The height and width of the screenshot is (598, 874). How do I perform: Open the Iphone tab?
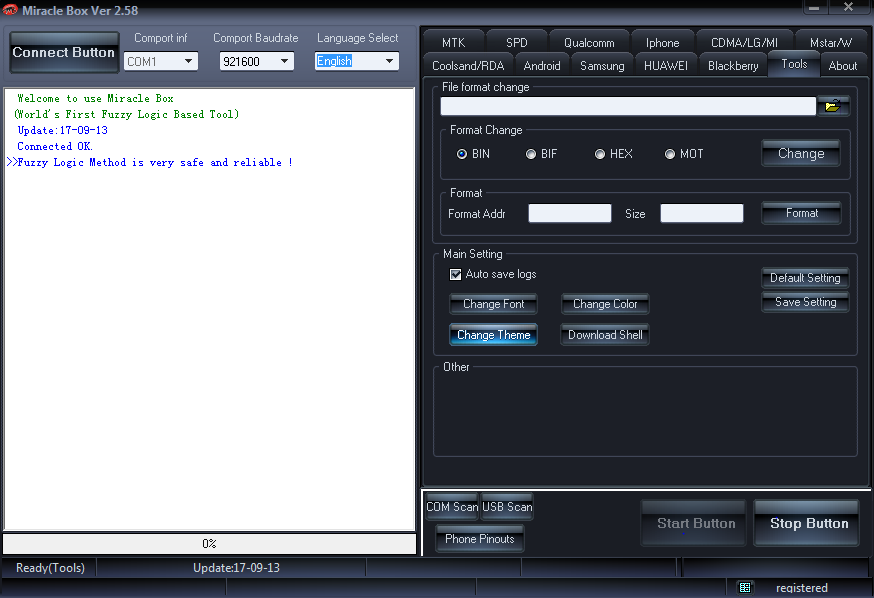pos(662,42)
